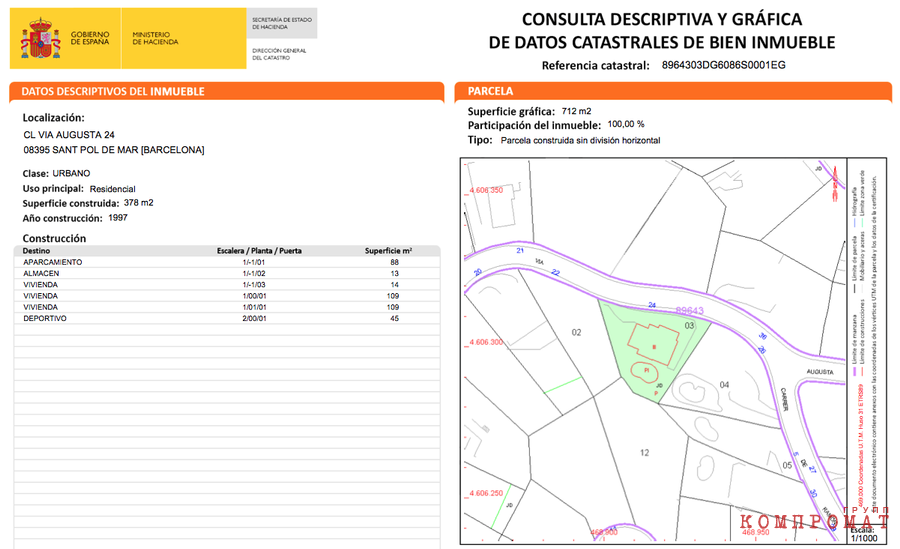Click surface value 45 for DEPORTIVO
The width and height of the screenshot is (900, 549).
(x=394, y=319)
